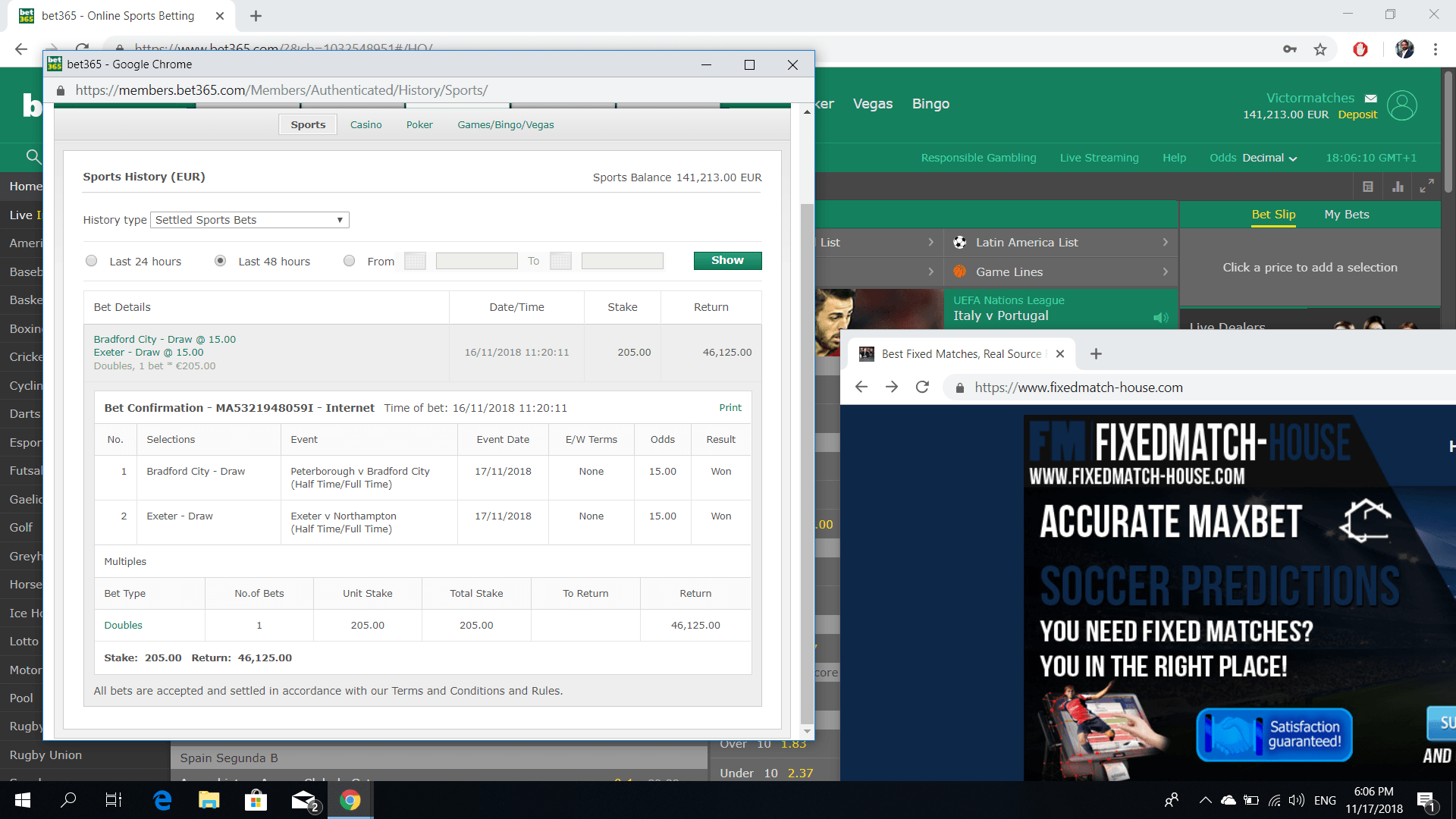Click Italy v Portugal match banner
The width and height of the screenshot is (1456, 819).
pos(1062,309)
